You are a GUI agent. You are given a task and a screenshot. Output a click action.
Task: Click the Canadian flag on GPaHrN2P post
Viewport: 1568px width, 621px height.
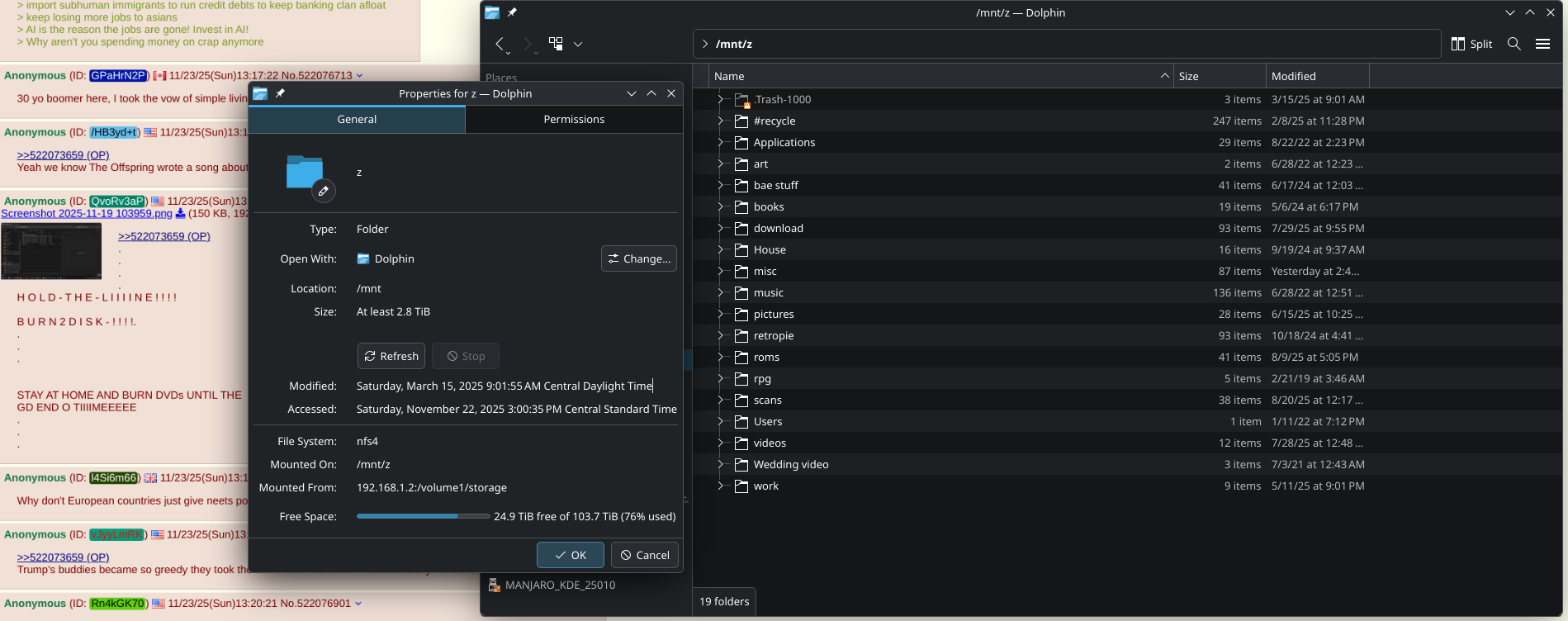coord(160,75)
